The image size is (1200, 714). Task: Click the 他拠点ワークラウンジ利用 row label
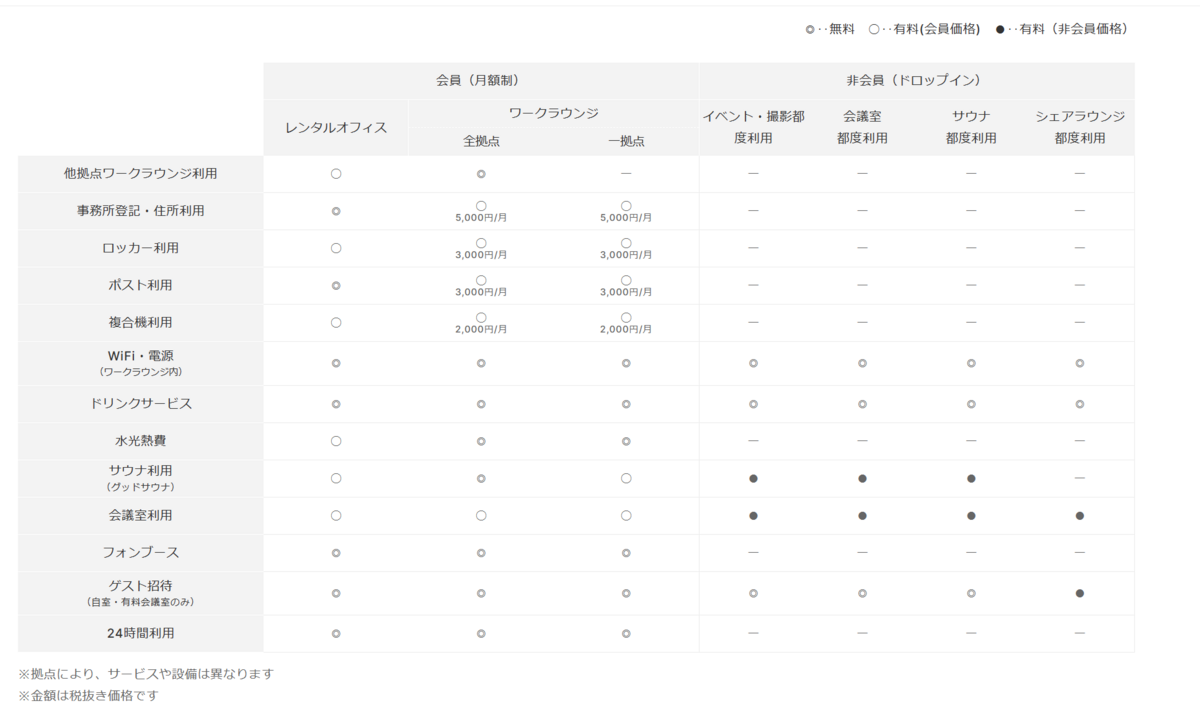140,173
